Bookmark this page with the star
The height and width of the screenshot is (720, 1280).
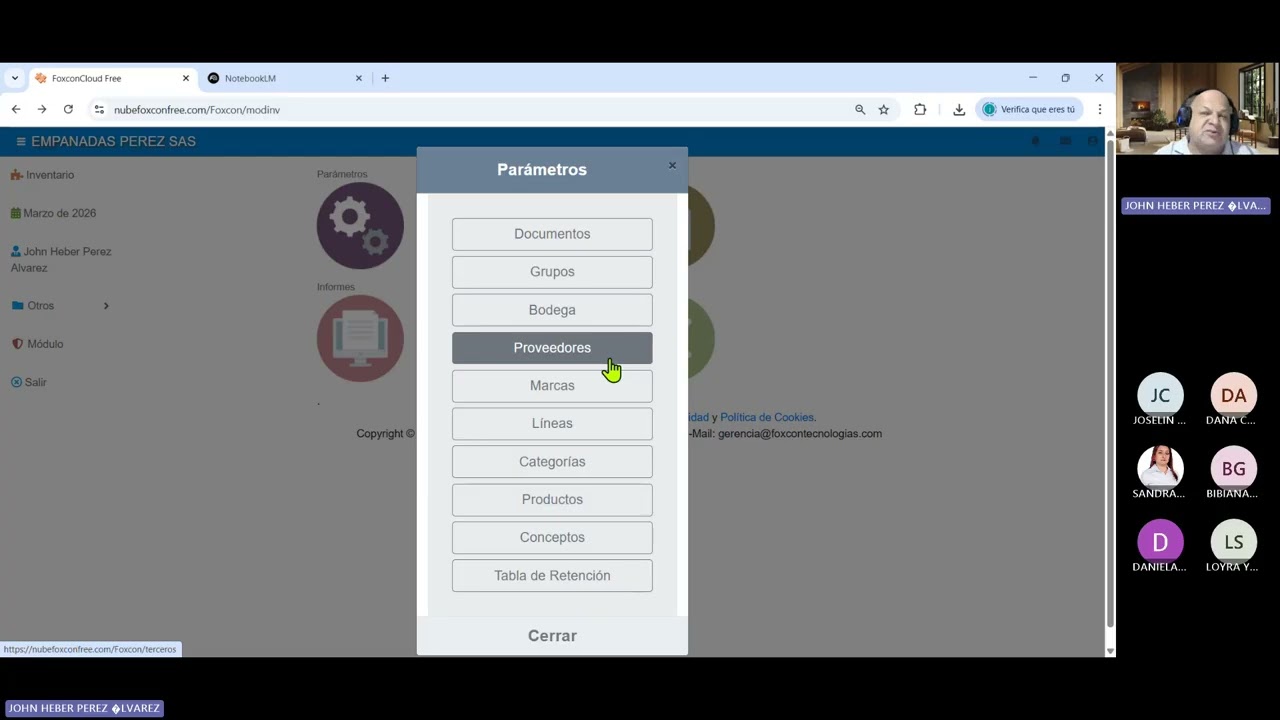click(x=884, y=110)
